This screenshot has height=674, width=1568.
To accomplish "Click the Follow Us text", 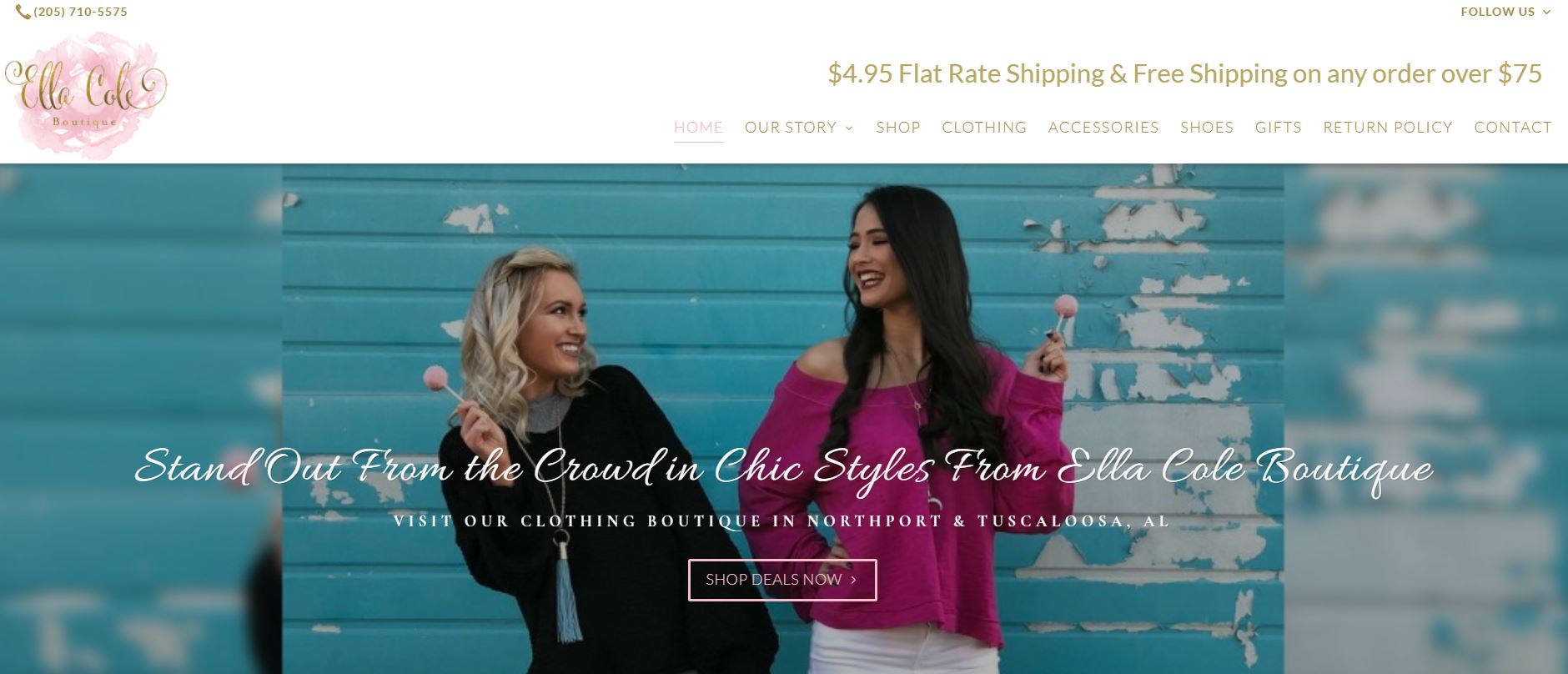I will pos(1497,12).
